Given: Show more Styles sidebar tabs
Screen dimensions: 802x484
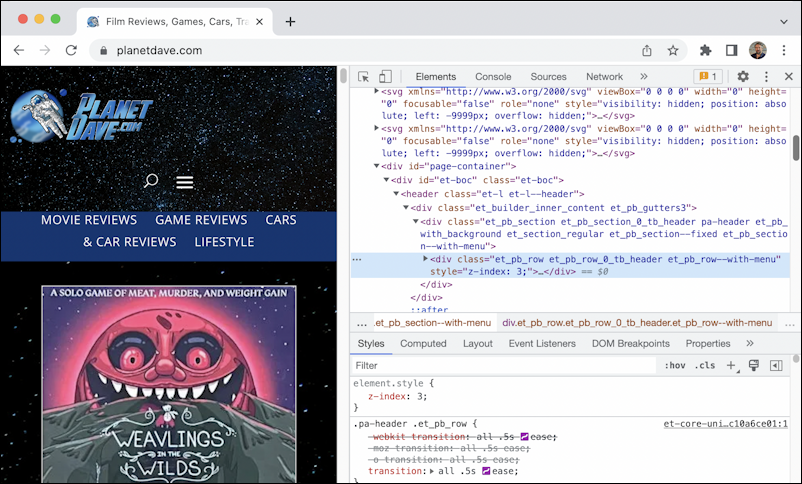Looking at the screenshot, I should (750, 343).
